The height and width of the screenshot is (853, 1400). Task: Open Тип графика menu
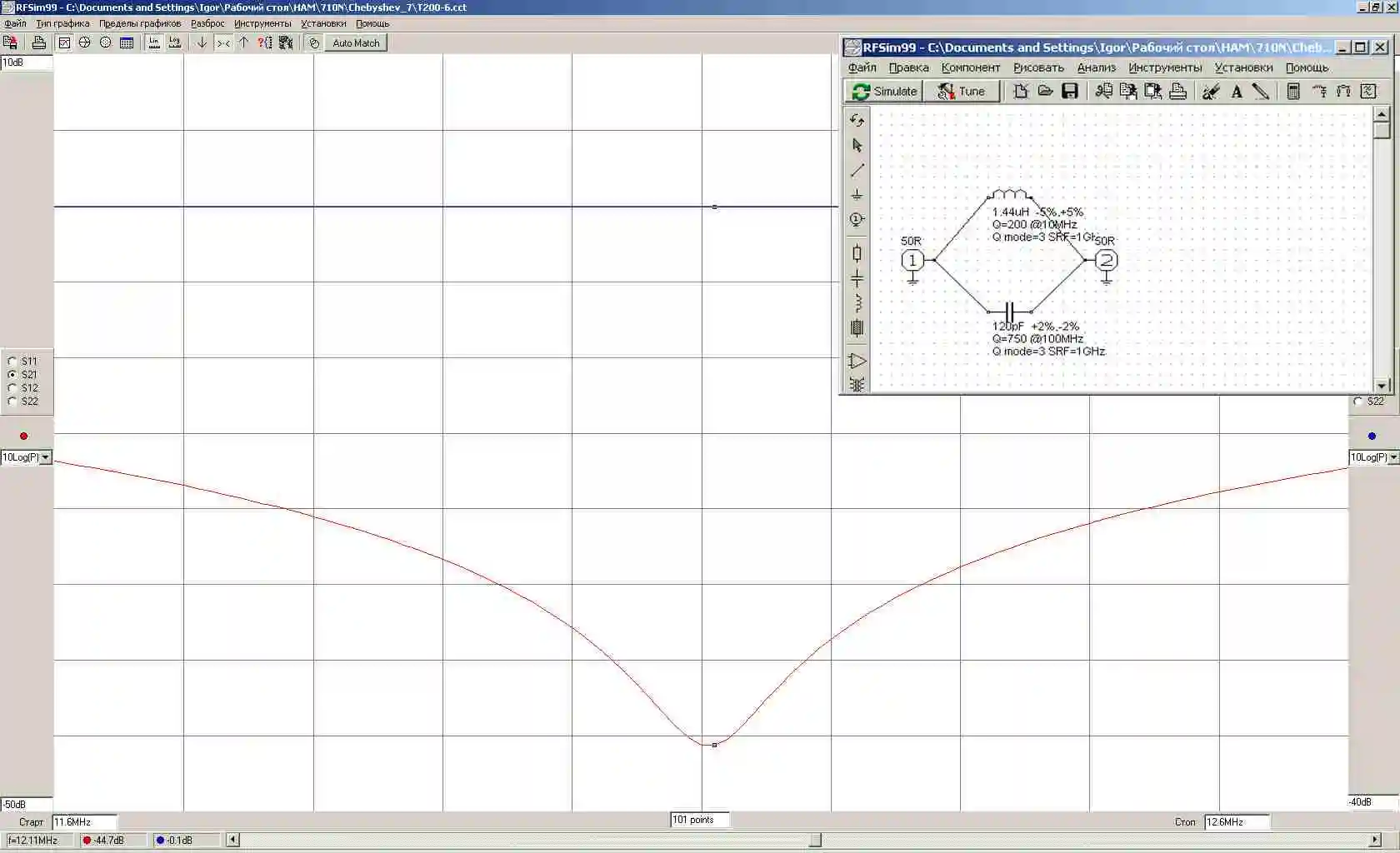[62, 23]
